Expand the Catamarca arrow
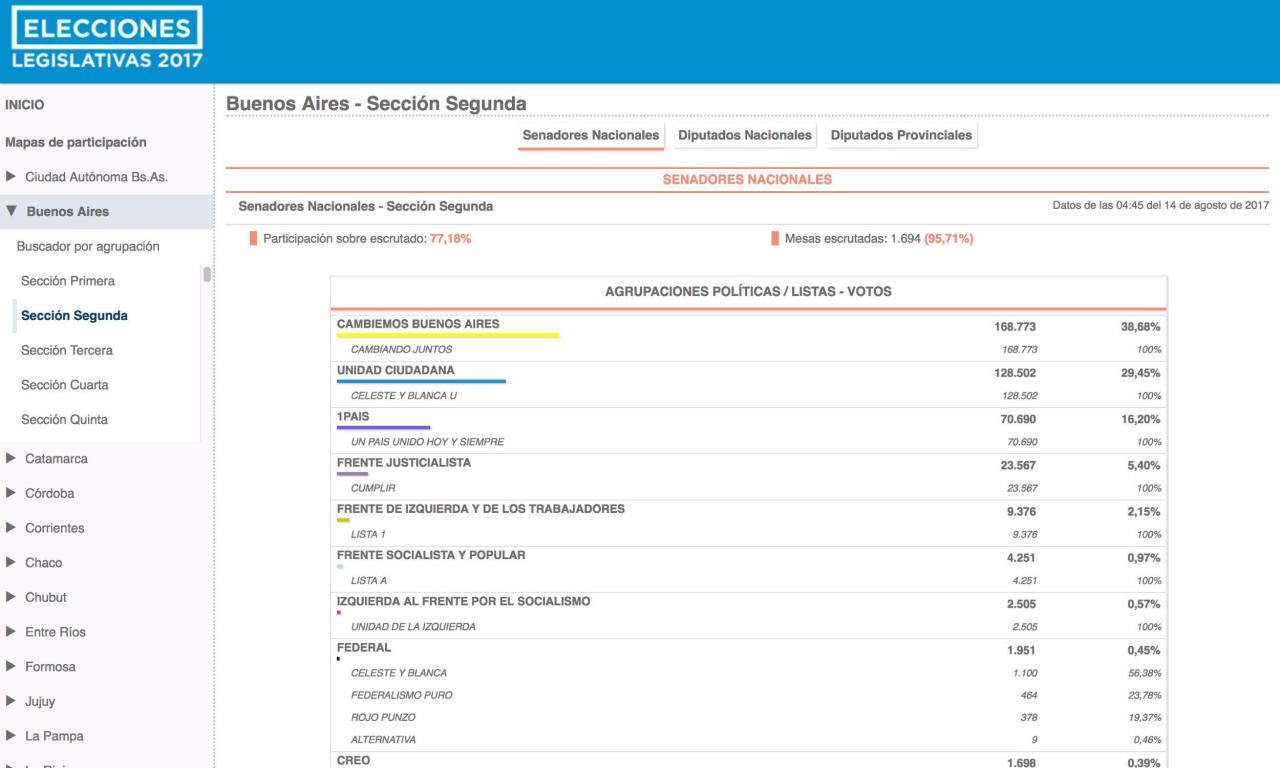 click(11, 459)
